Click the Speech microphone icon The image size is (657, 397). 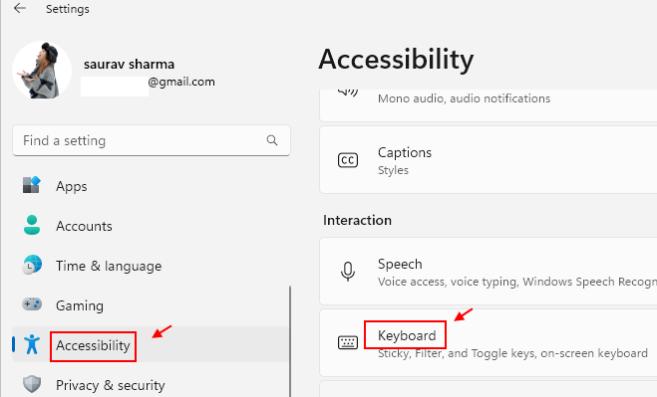(348, 272)
